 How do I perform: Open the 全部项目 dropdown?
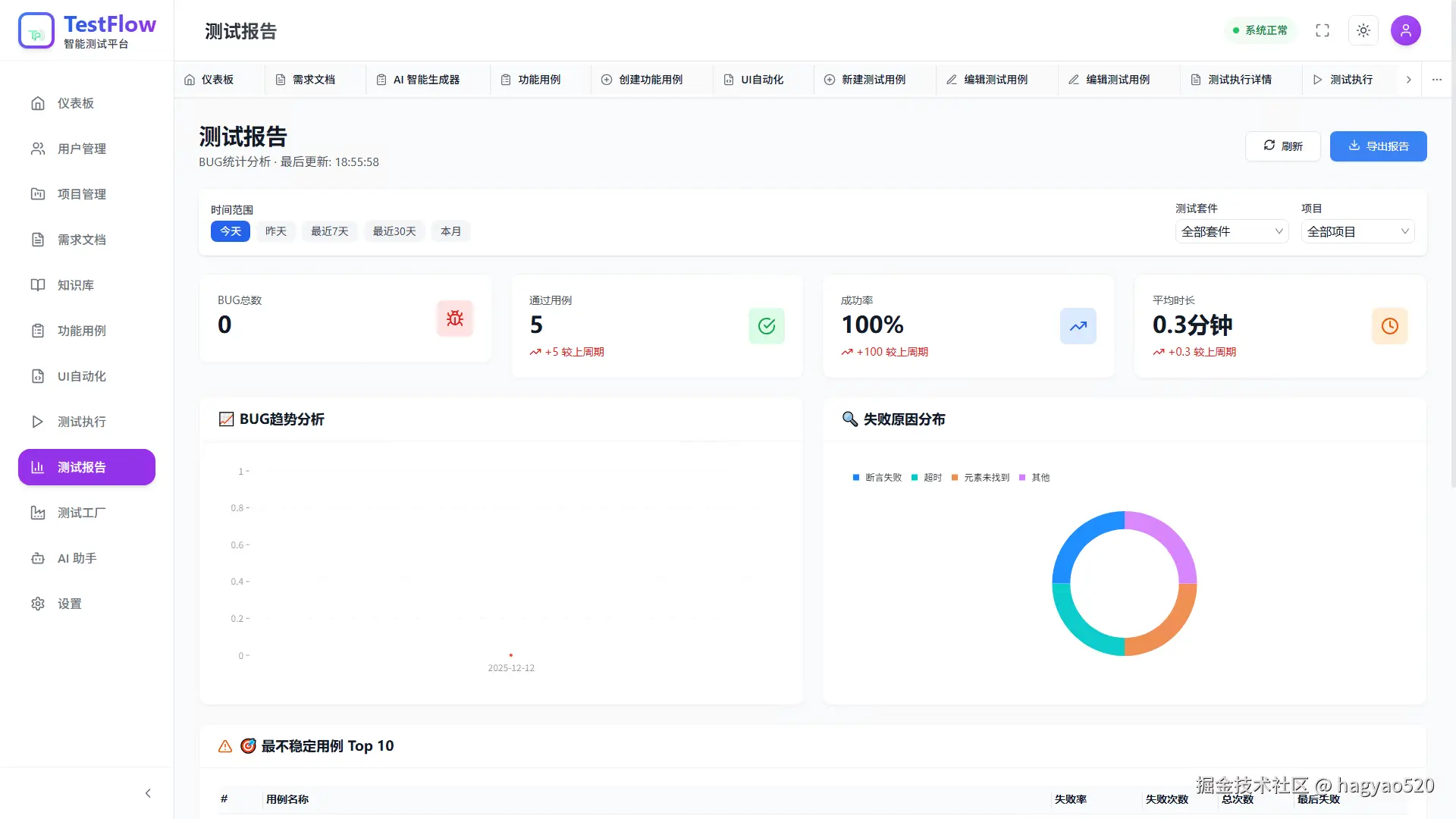pos(1357,231)
